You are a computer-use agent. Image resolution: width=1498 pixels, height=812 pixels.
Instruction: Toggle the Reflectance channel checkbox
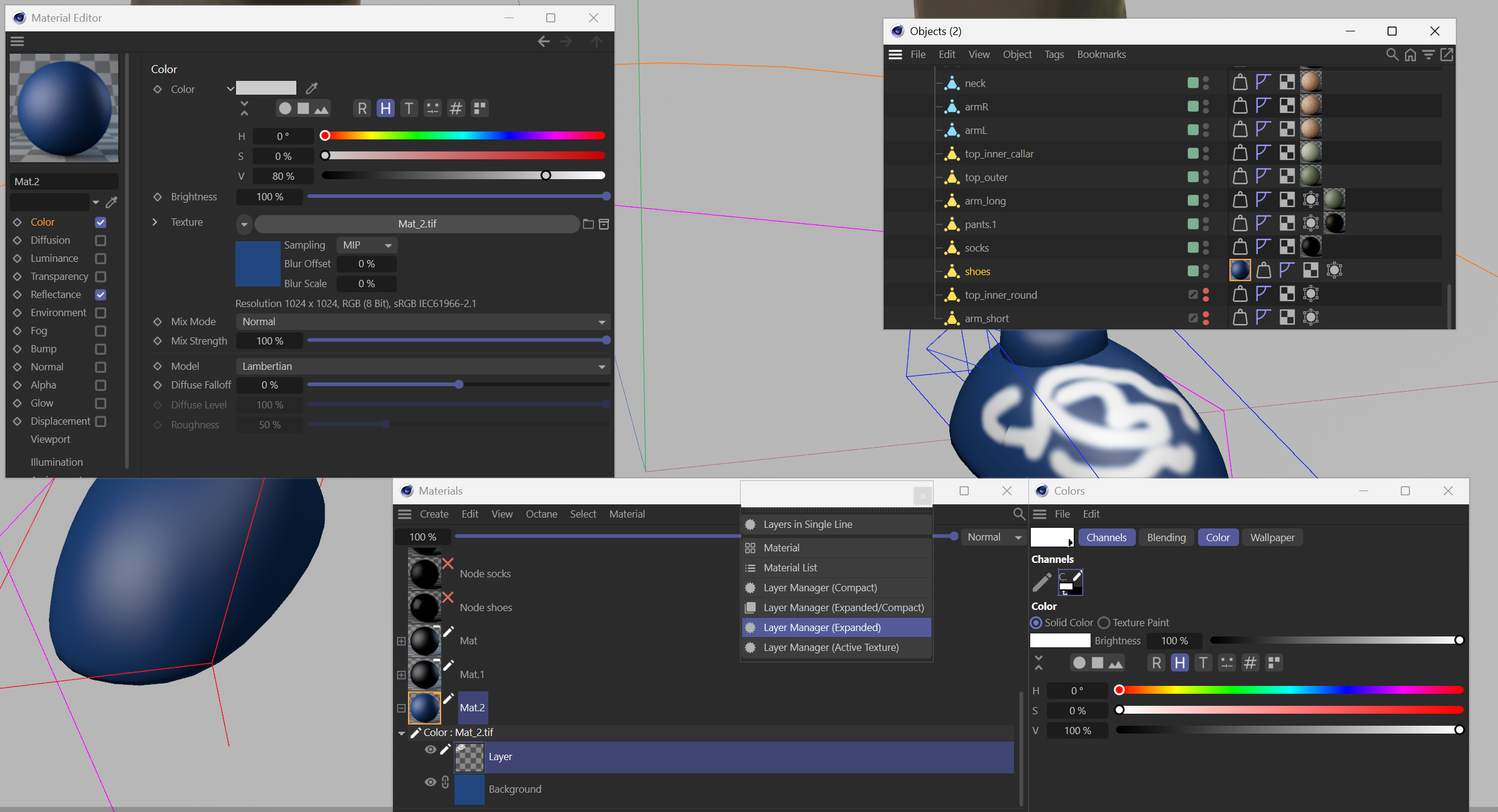click(101, 295)
